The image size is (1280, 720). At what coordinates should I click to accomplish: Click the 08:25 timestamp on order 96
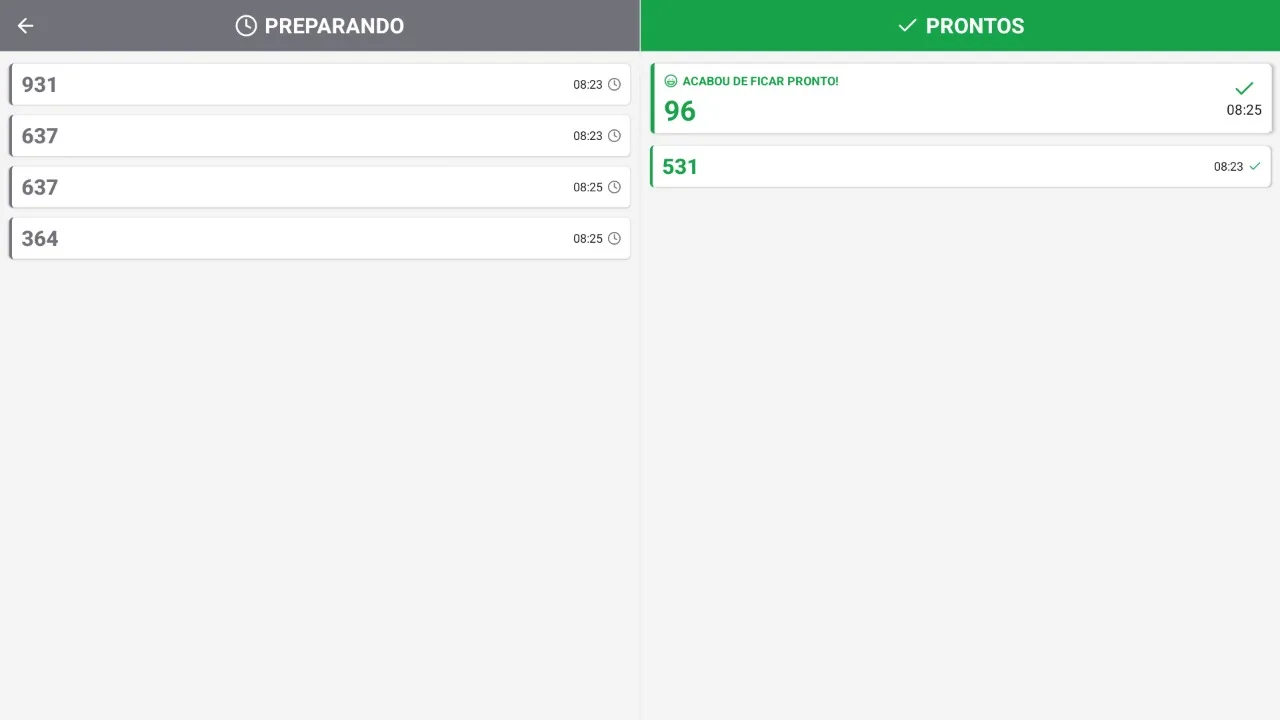[1244, 110]
